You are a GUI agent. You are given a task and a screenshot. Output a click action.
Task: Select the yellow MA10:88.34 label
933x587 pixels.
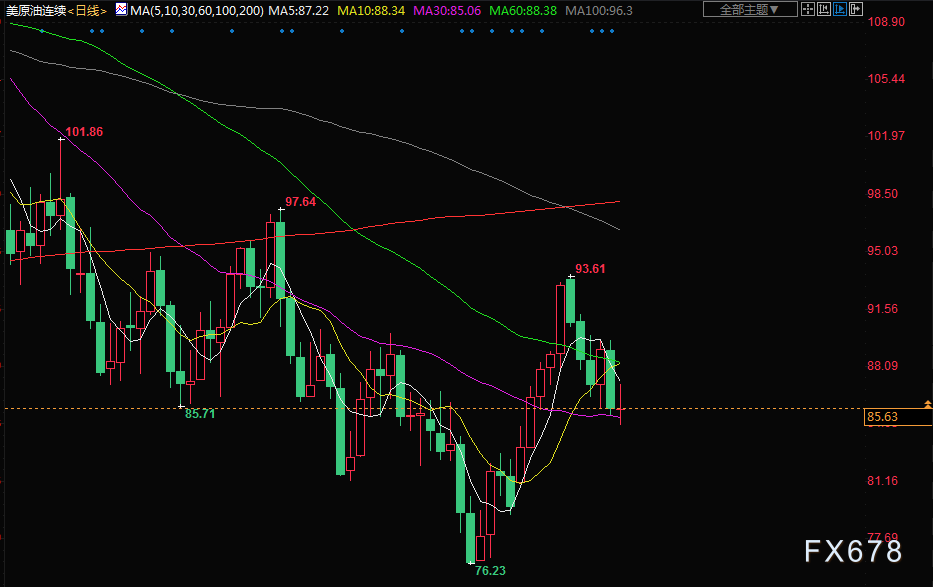tap(371, 10)
